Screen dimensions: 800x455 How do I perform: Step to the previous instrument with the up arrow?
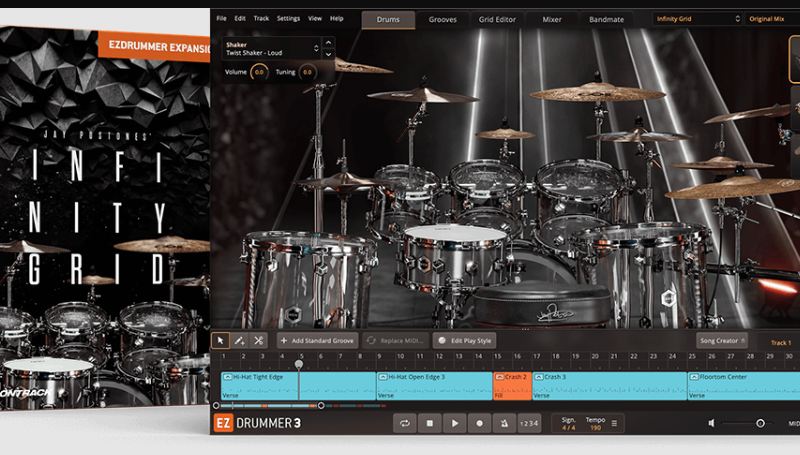329,42
